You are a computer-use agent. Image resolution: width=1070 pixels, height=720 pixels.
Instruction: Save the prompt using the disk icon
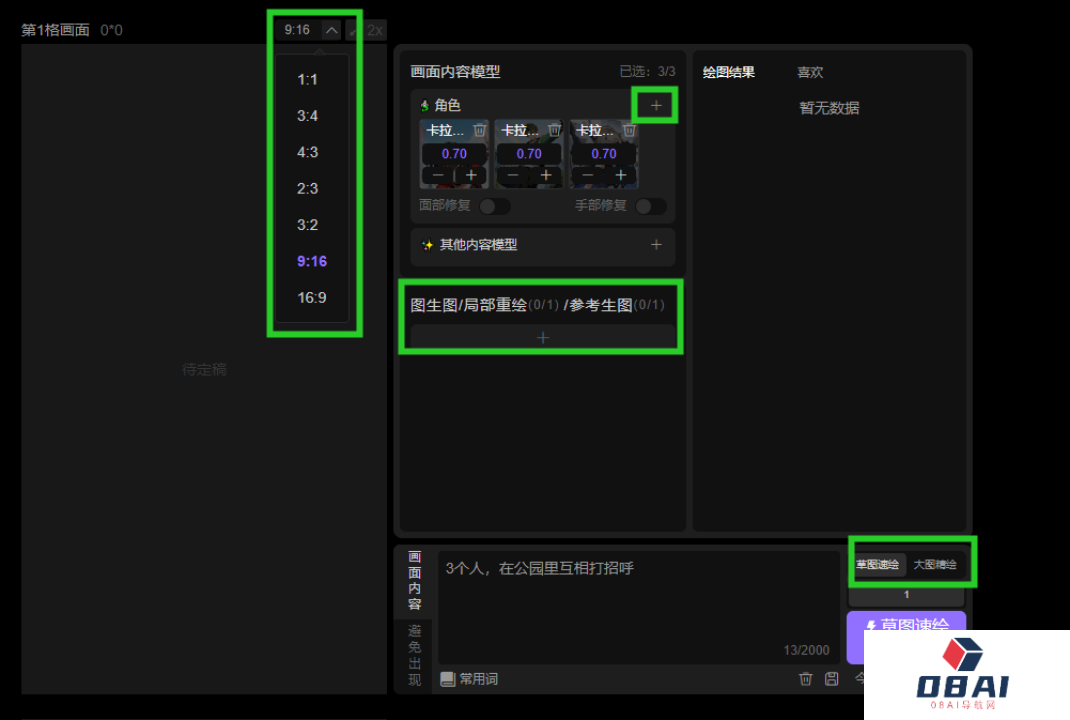point(831,678)
